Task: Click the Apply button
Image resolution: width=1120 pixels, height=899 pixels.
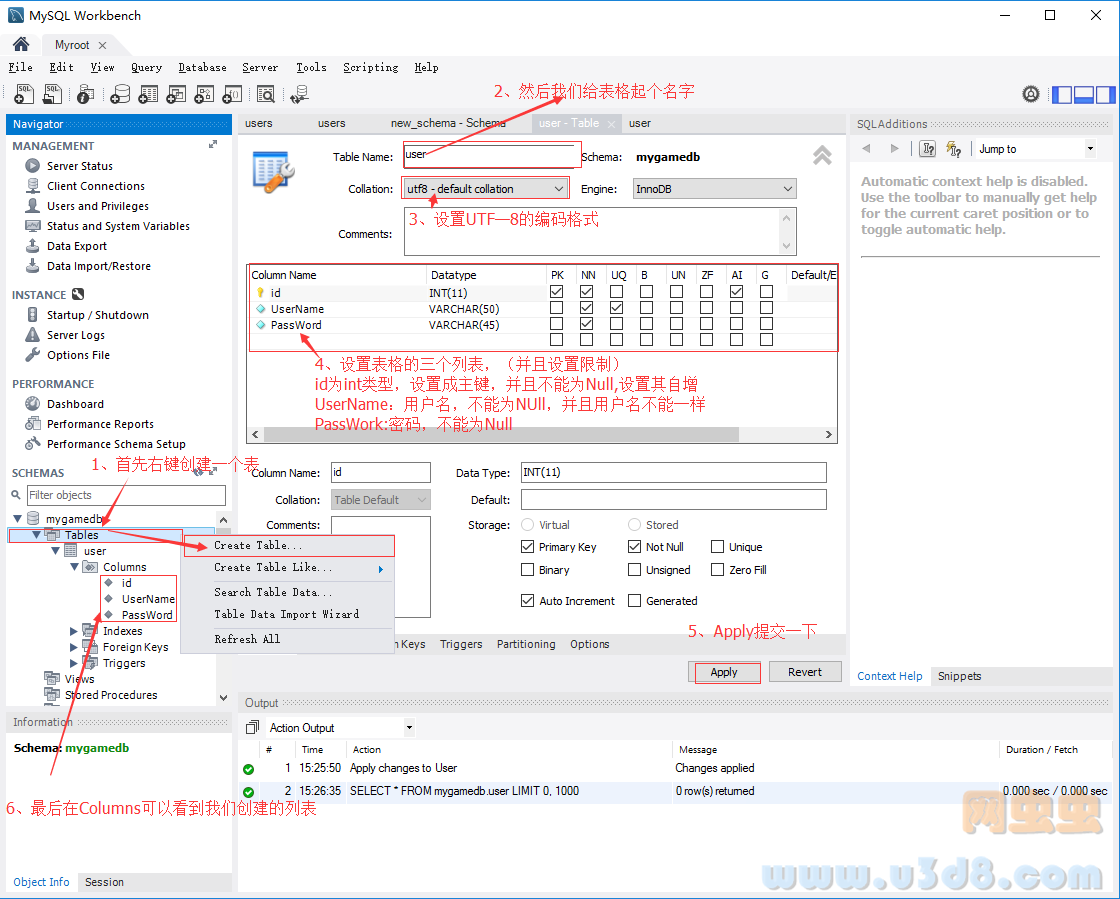Action: pyautogui.click(x=724, y=672)
